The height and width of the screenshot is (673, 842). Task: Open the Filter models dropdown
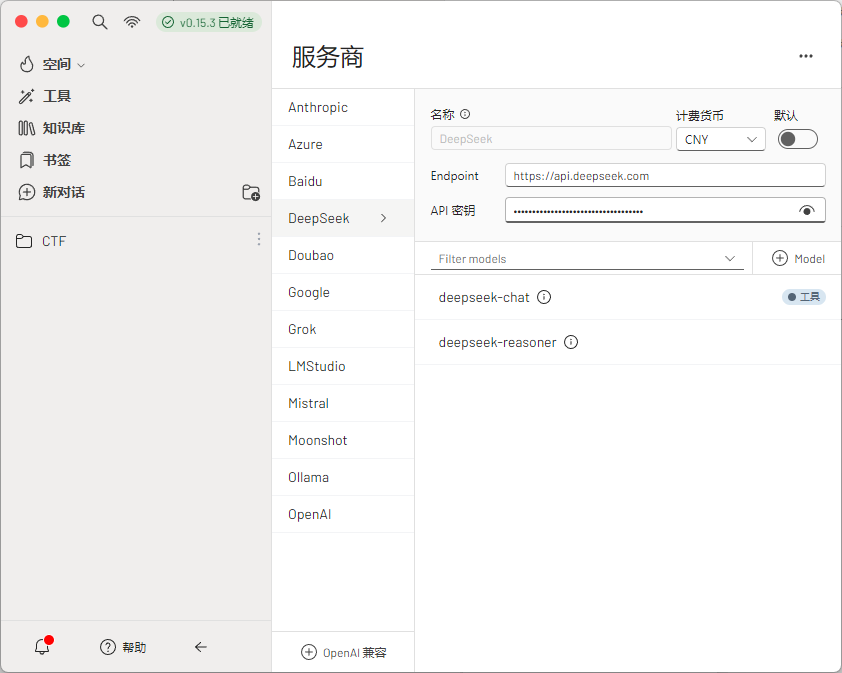click(587, 258)
